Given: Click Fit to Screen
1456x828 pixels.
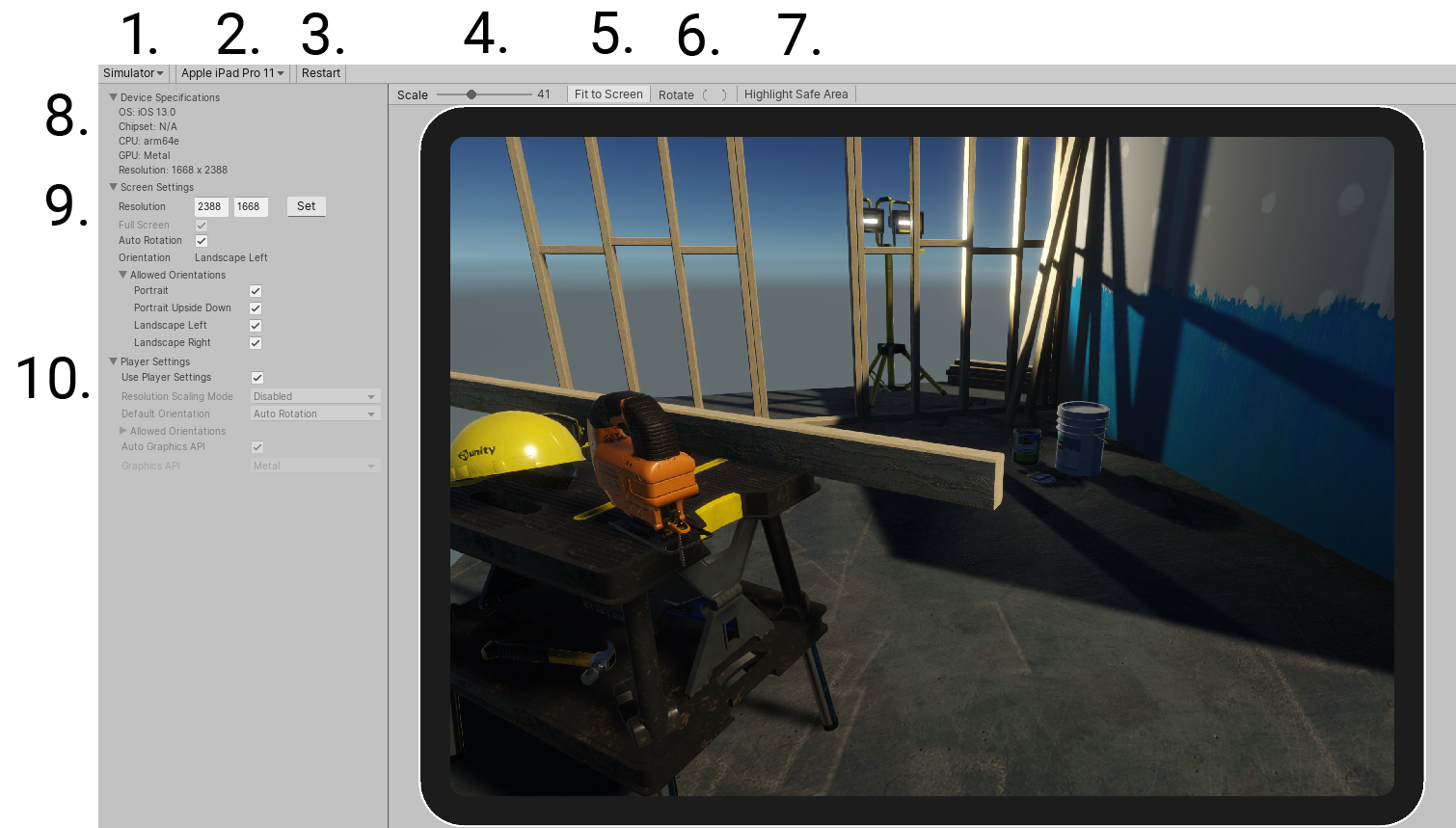Looking at the screenshot, I should point(607,93).
